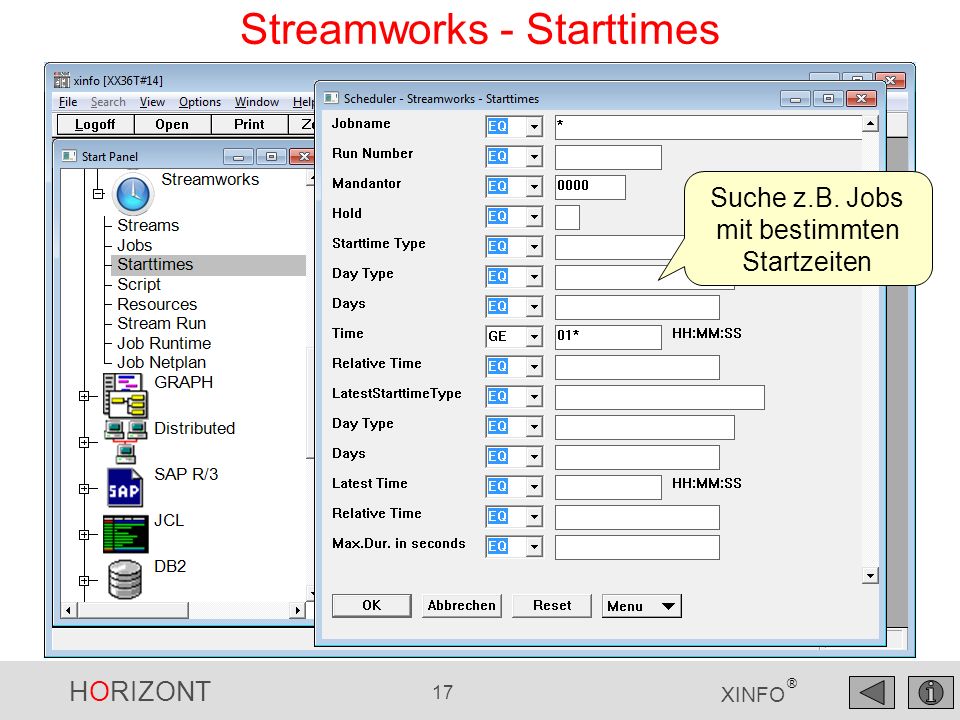Open the File menu

[x=67, y=102]
